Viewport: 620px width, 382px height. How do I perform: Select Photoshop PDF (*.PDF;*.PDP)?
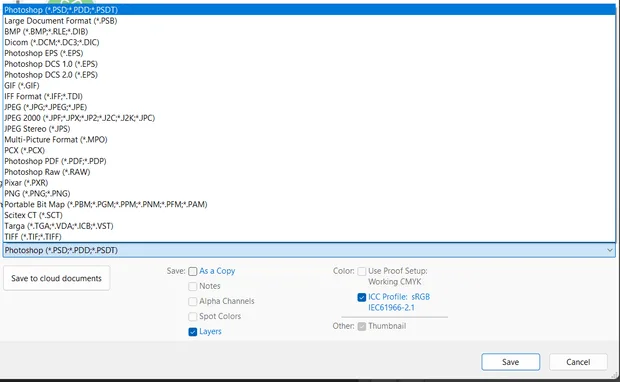coord(309,161)
